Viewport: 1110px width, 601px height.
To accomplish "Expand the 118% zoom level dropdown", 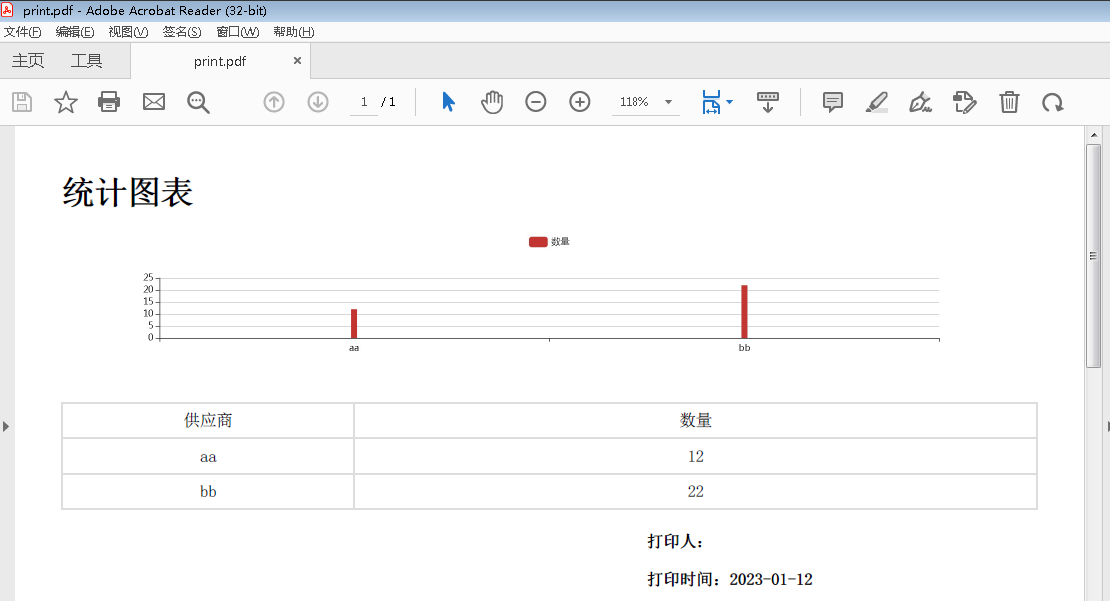I will (x=668, y=102).
